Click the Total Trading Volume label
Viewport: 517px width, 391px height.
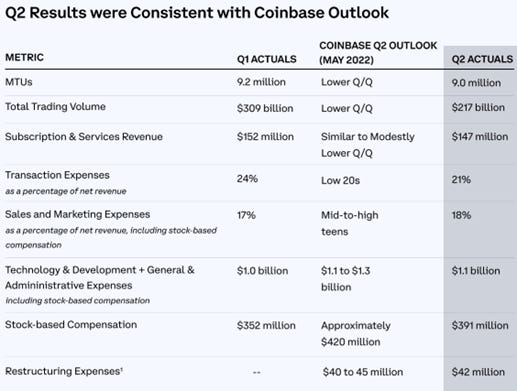55,107
